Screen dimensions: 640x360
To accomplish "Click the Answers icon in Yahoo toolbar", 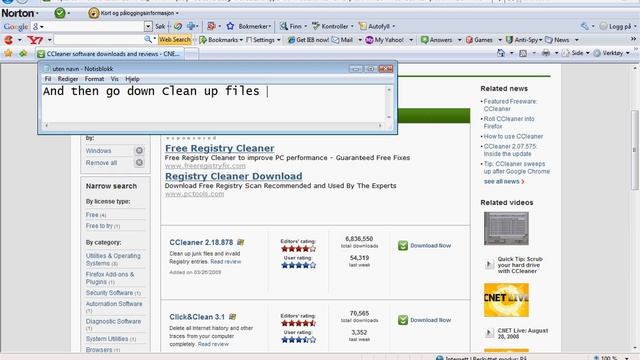I will pyautogui.click(x=424, y=40).
